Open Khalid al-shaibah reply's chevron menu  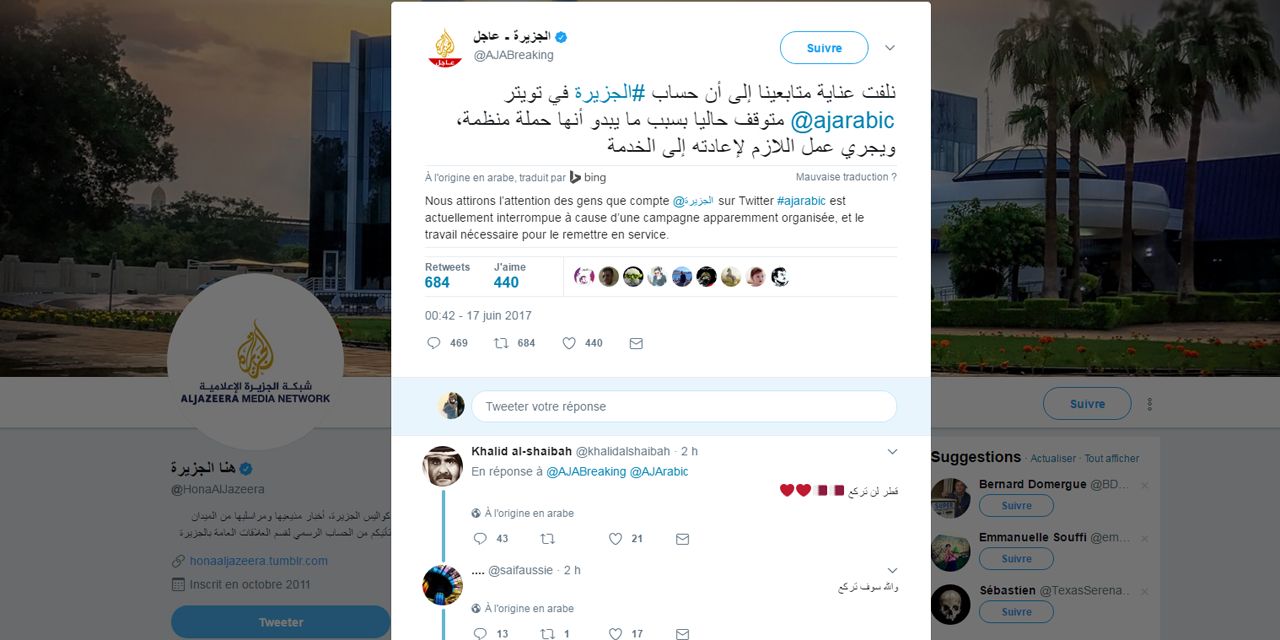click(x=892, y=452)
